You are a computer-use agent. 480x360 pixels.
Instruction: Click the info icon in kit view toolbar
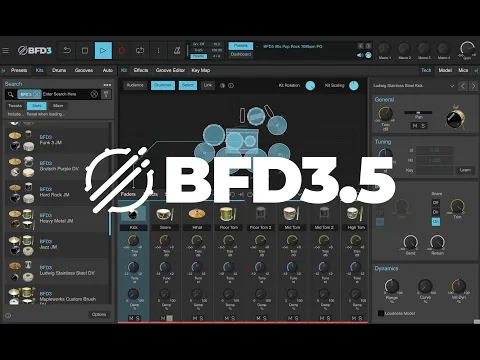click(x=231, y=86)
